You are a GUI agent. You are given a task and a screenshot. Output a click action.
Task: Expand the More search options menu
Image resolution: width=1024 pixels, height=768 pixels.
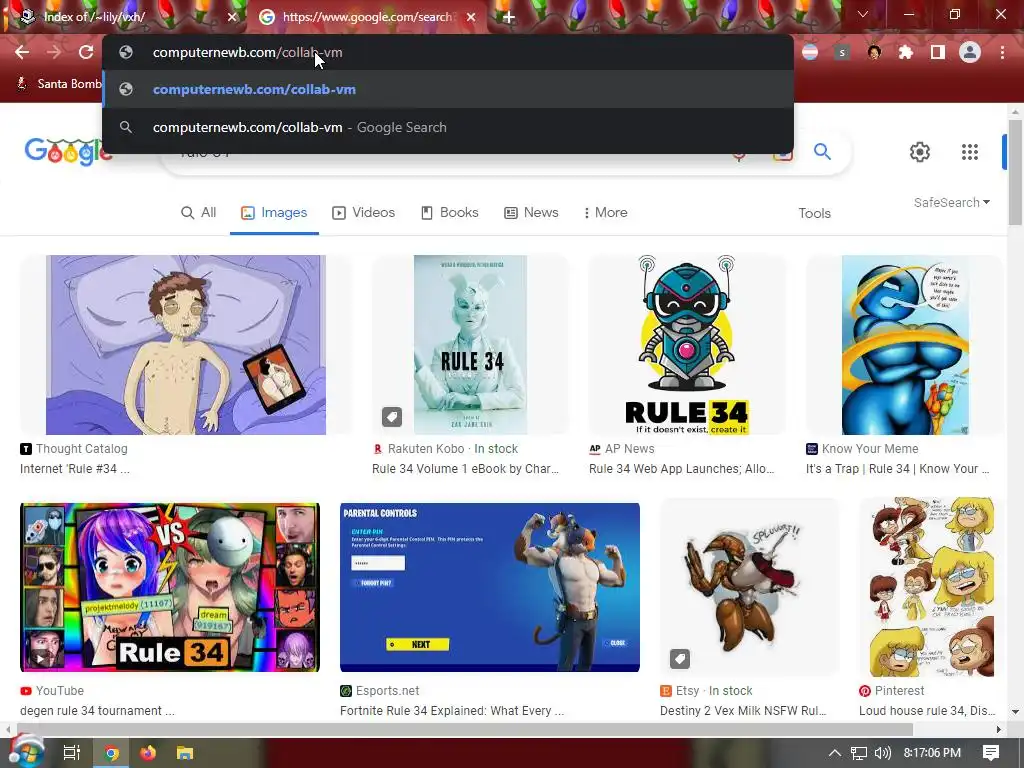(605, 213)
